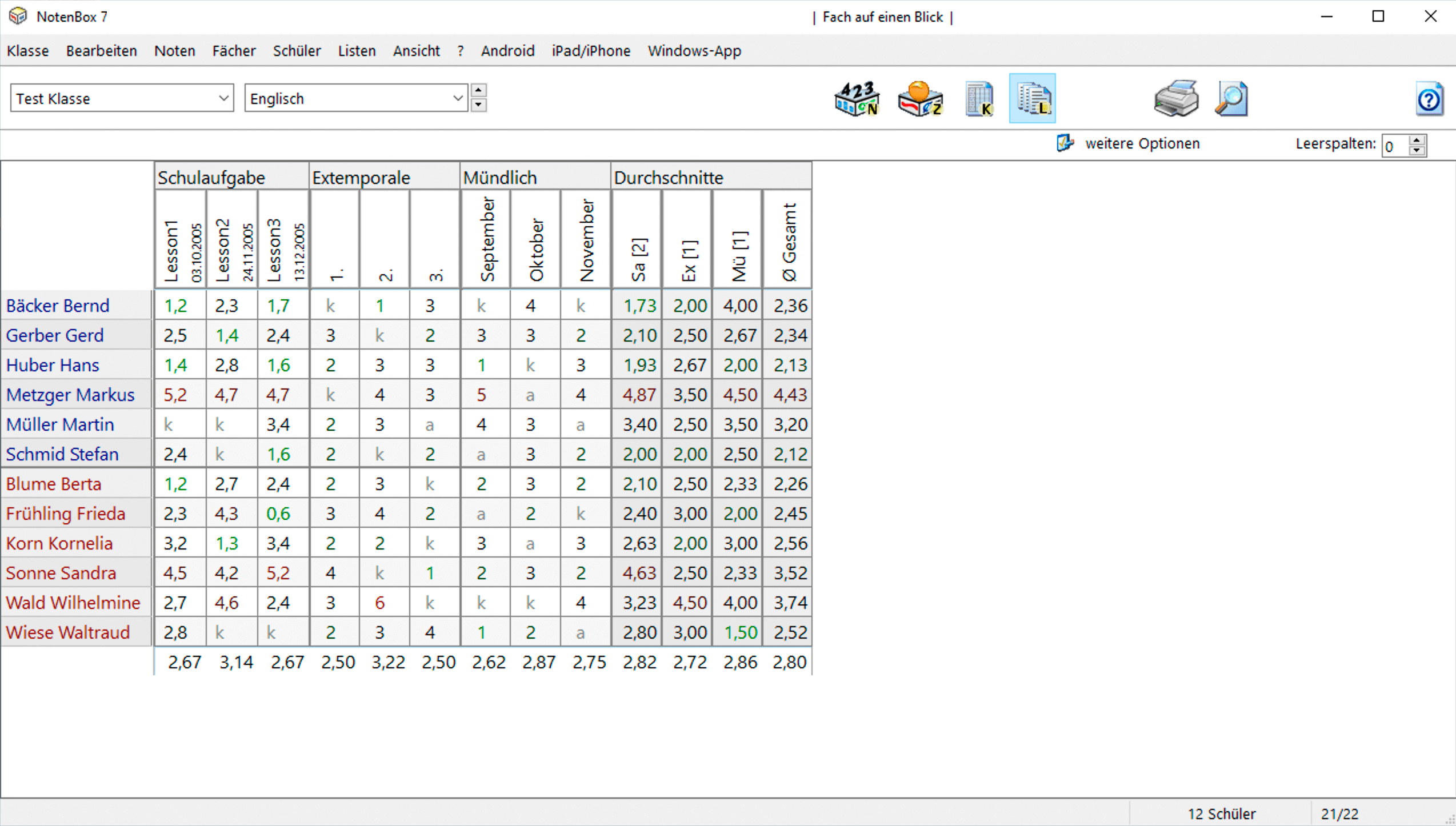Open the Noten menu
This screenshot has height=826, width=1456.
(x=174, y=51)
